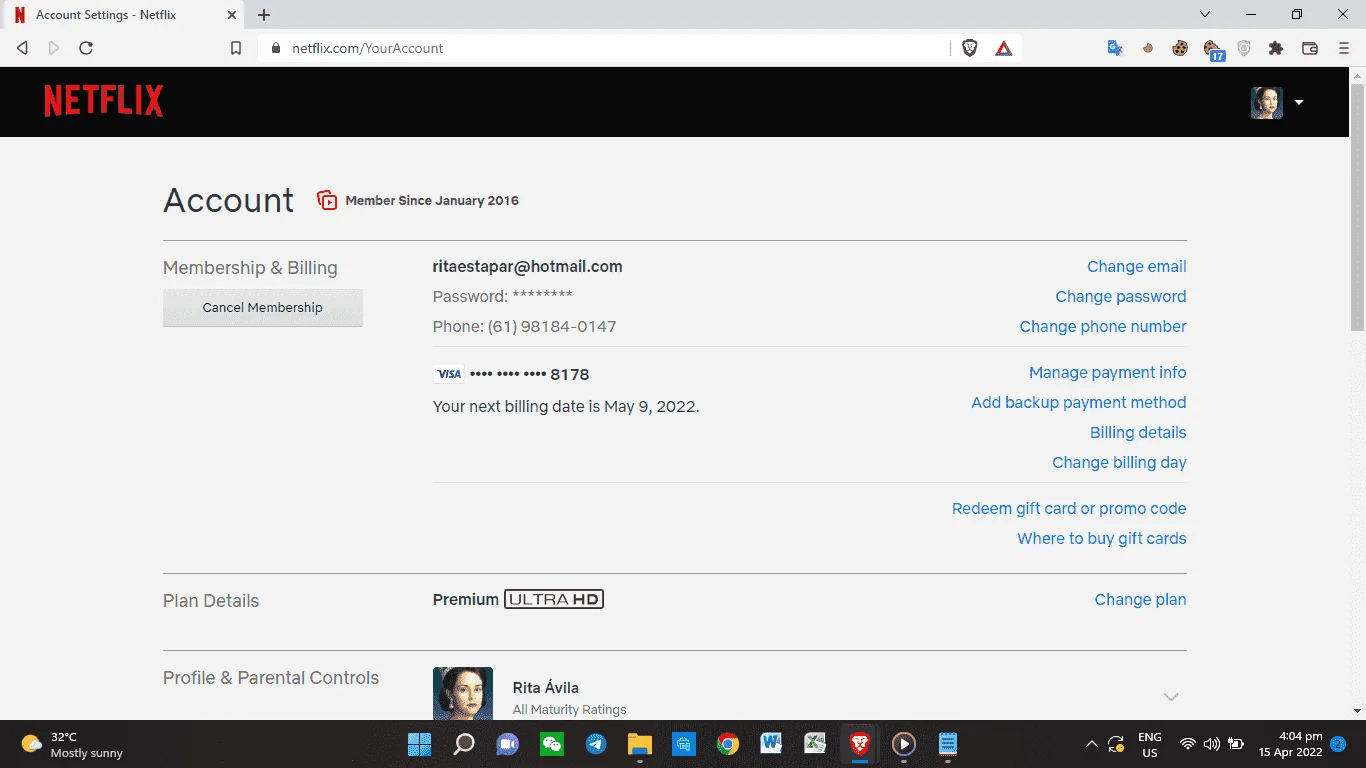Click Redeem gift card or promo code
Screen dimensions: 1366x768
1069,508
